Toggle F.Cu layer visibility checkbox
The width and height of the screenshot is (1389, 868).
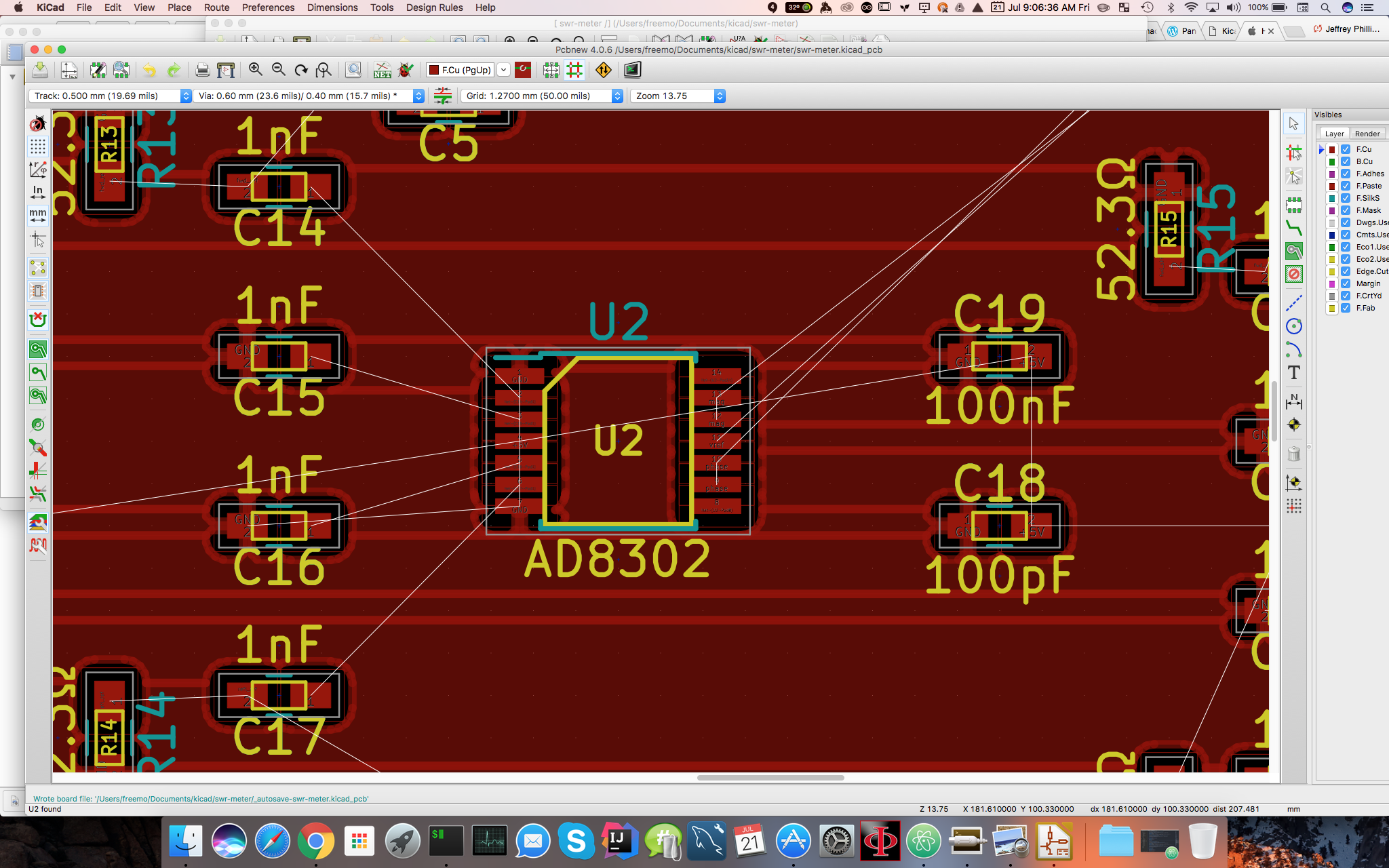pos(1346,149)
